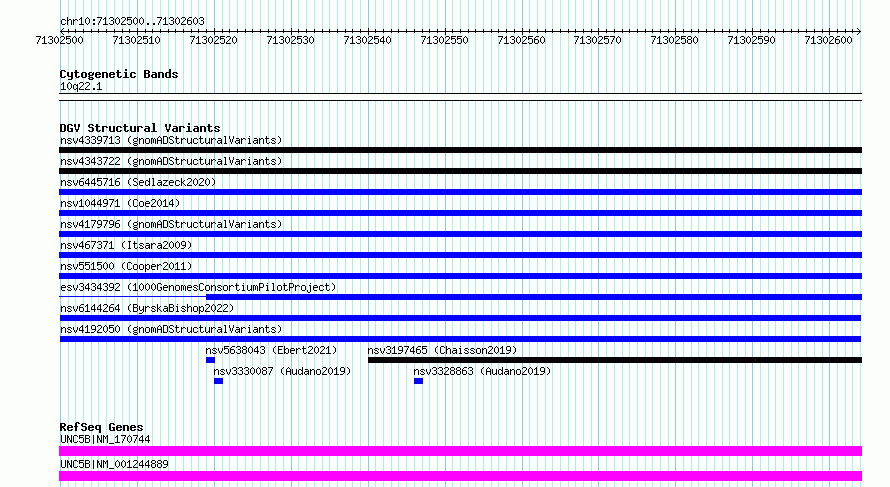
Task: Click the small blue marker for nsv3328863
Action: coord(418,381)
